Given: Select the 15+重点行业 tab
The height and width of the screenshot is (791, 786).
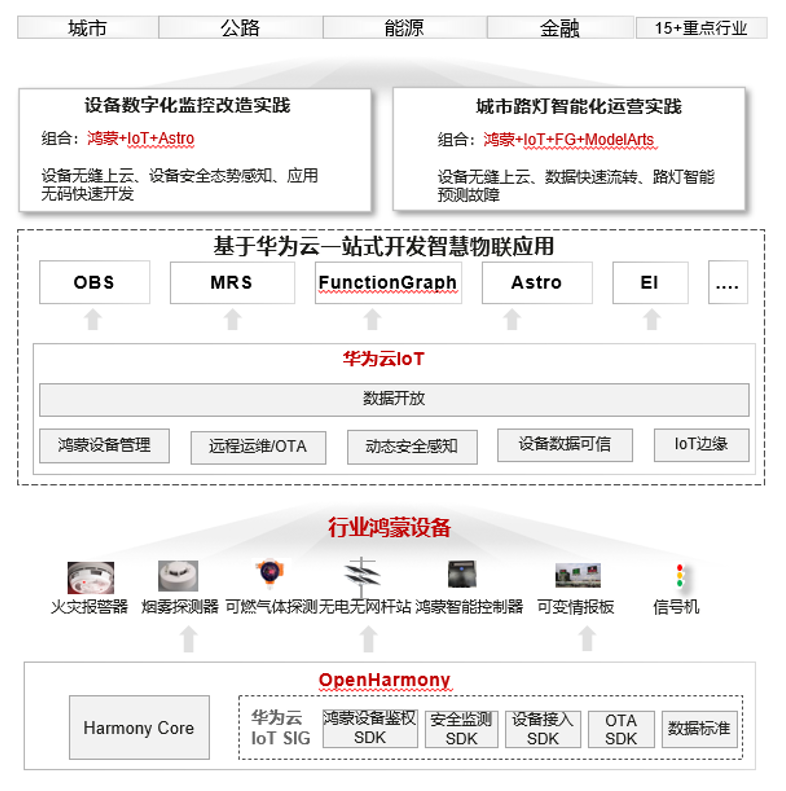Looking at the screenshot, I should 701,27.
